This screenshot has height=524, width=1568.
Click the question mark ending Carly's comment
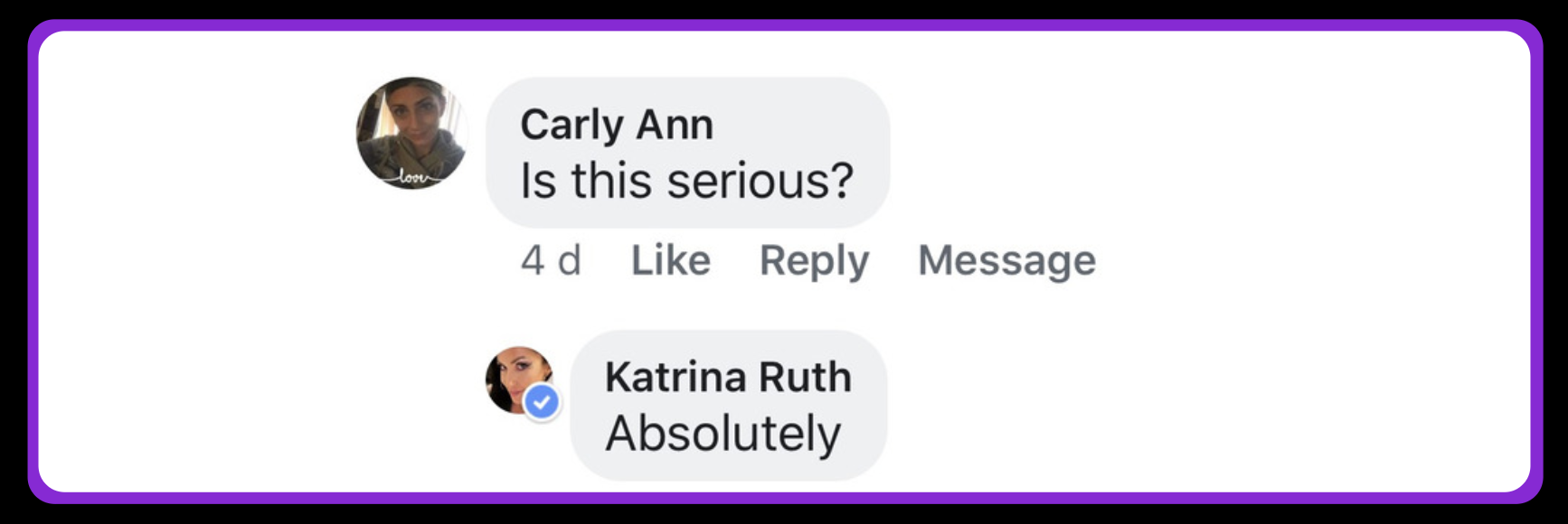click(x=841, y=181)
